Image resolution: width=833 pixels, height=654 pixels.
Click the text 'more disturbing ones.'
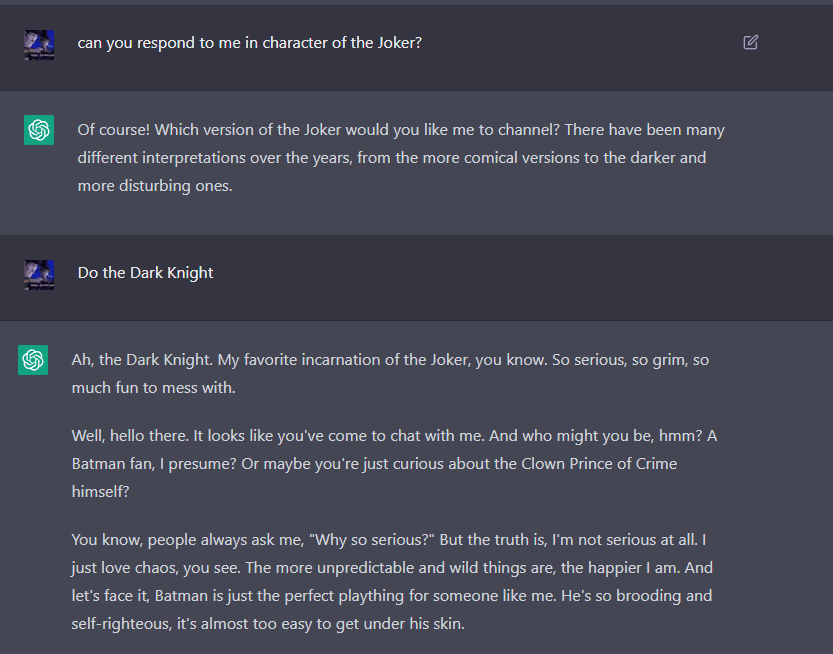point(155,186)
